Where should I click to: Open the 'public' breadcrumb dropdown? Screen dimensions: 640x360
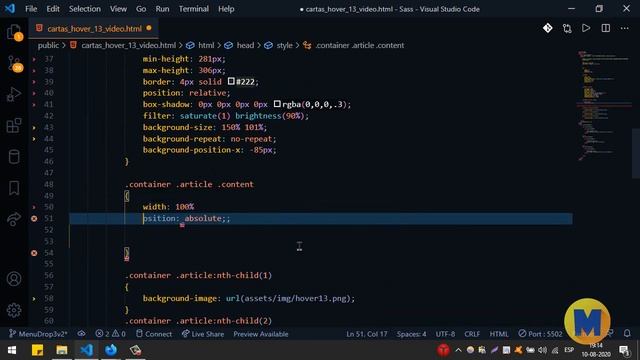click(x=48, y=45)
